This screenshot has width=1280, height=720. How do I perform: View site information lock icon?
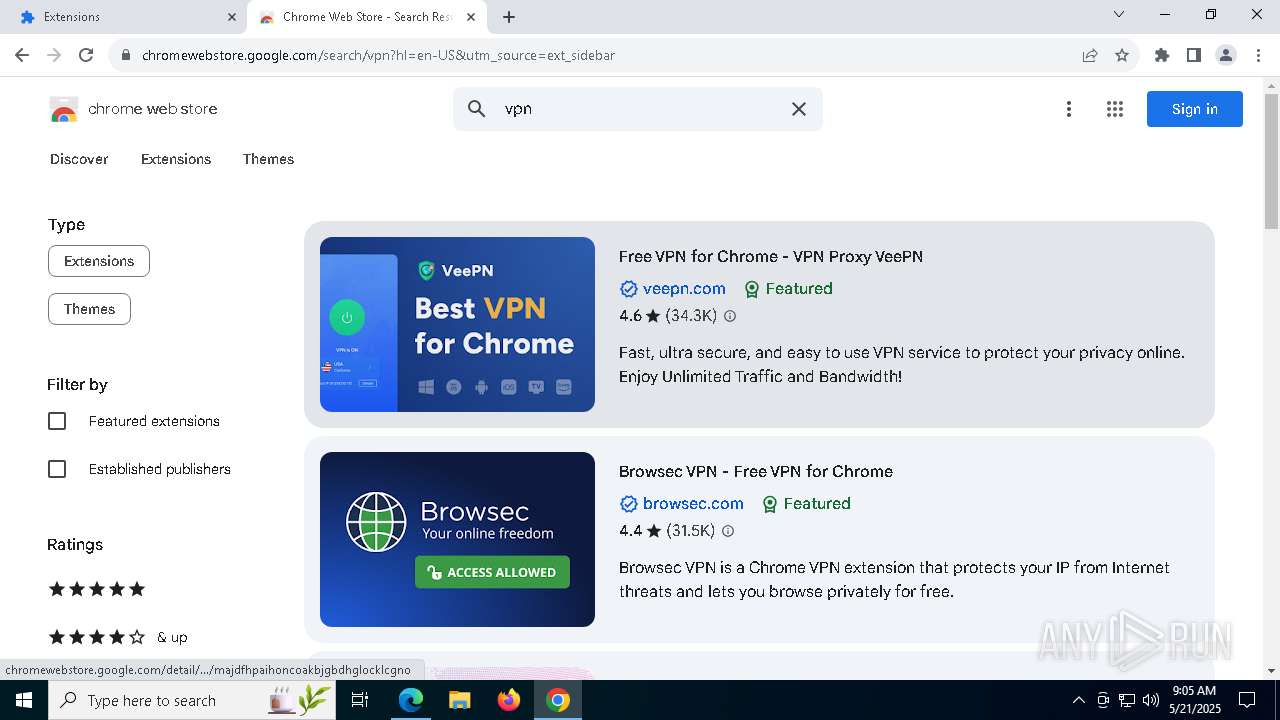[126, 55]
